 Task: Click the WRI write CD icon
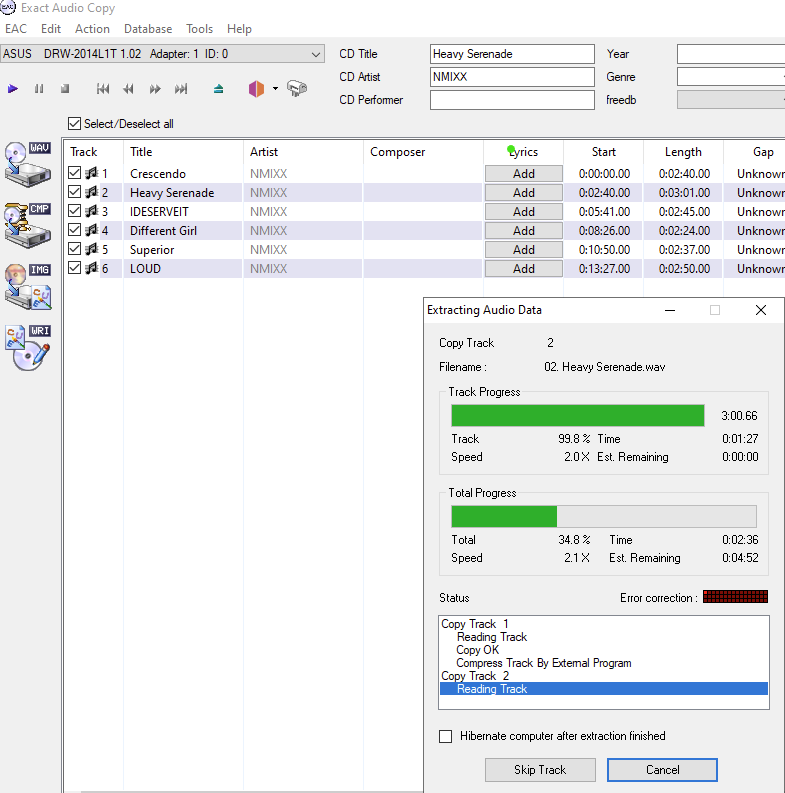[x=28, y=348]
